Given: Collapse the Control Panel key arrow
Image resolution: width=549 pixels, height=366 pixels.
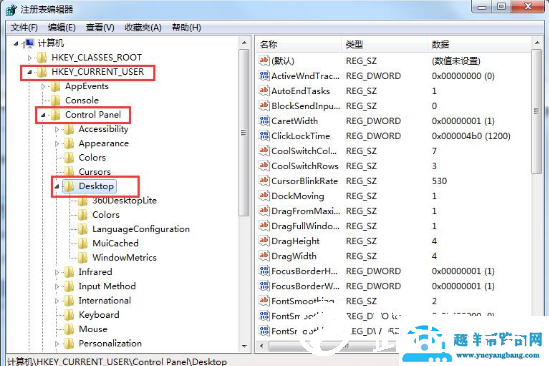Looking at the screenshot, I should [x=43, y=115].
